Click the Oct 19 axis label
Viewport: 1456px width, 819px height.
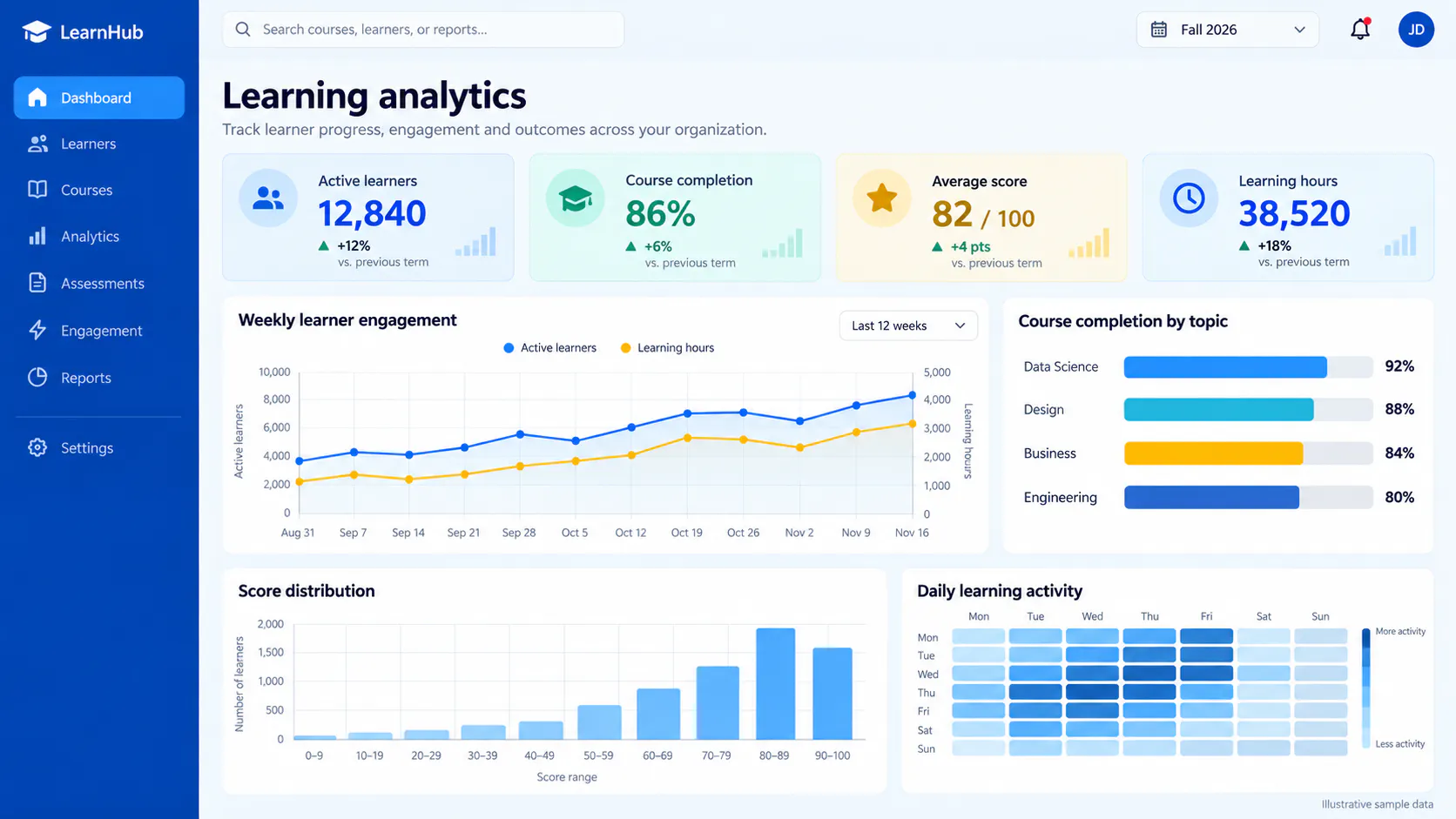686,533
